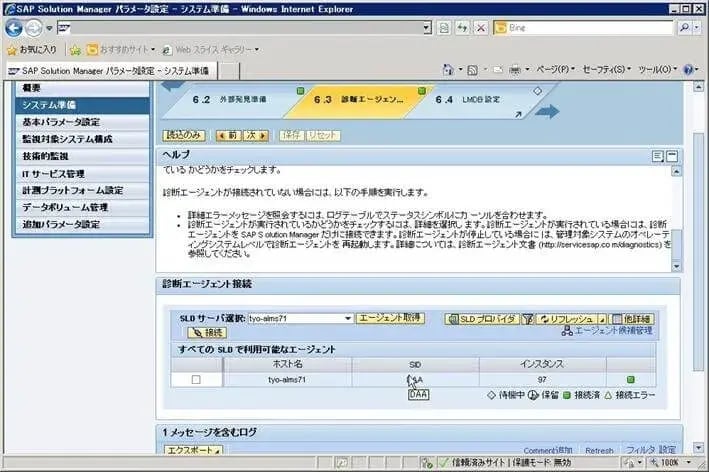Click the green status icon in agent row
Viewport: 709px width, 472px height.
click(x=630, y=379)
